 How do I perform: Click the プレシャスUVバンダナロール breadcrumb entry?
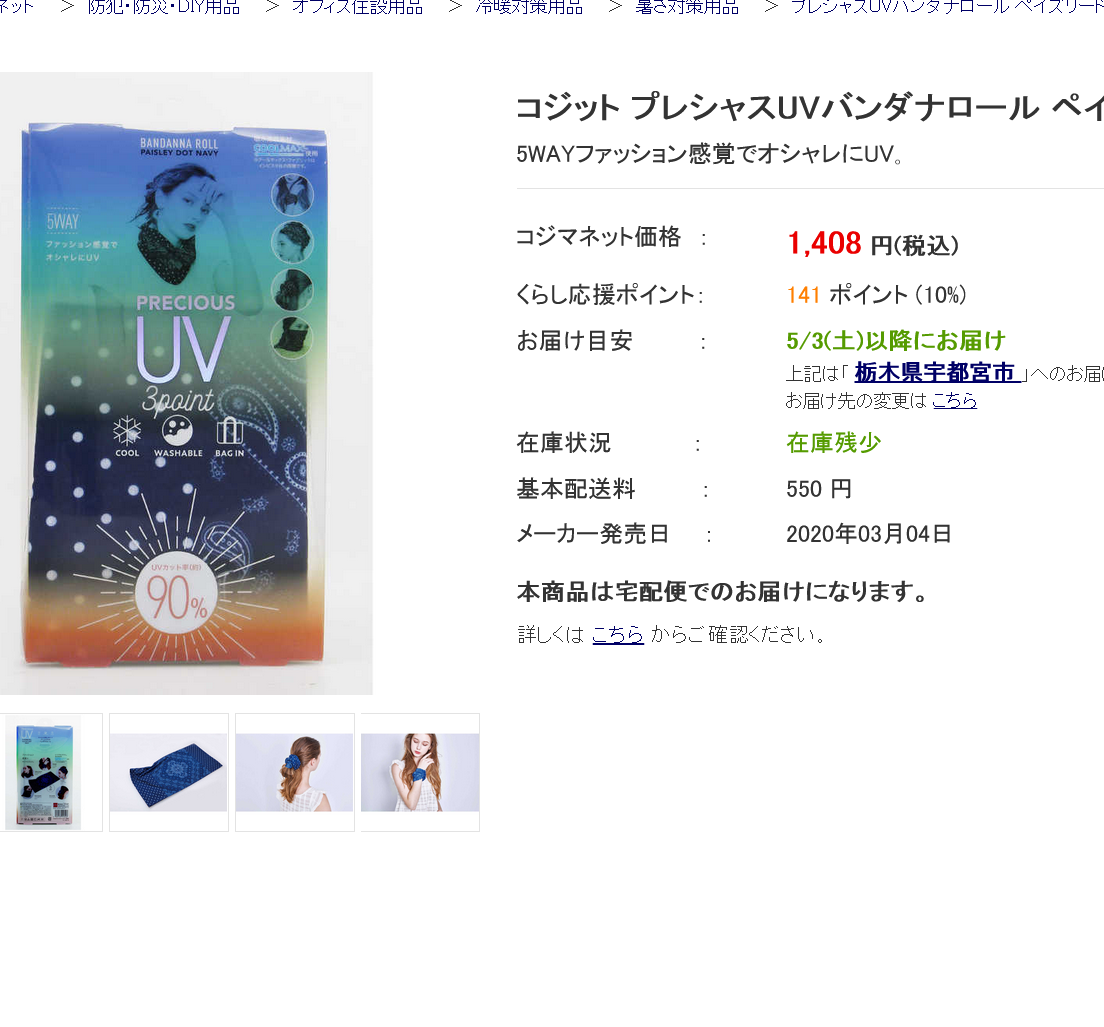tap(947, 7)
